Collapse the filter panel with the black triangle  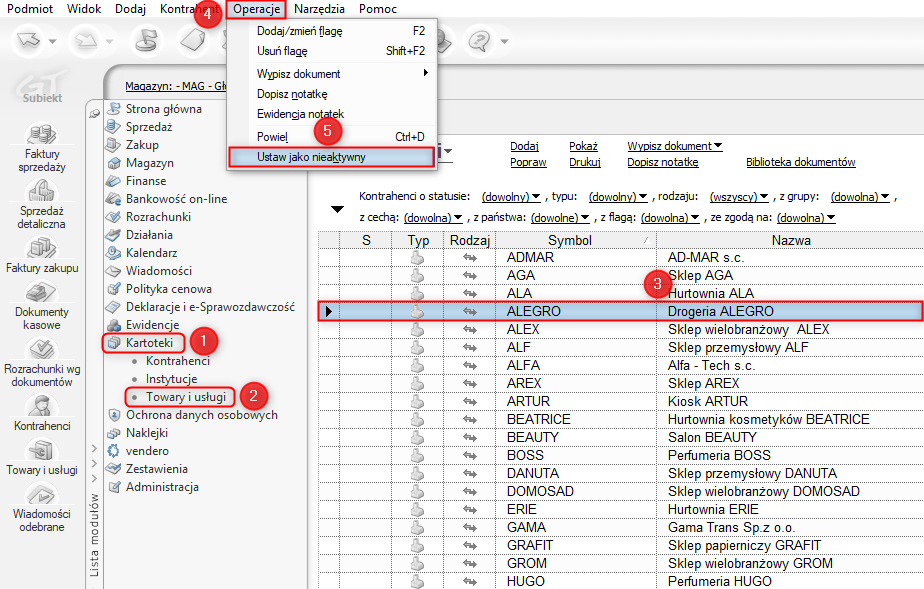tap(337, 209)
